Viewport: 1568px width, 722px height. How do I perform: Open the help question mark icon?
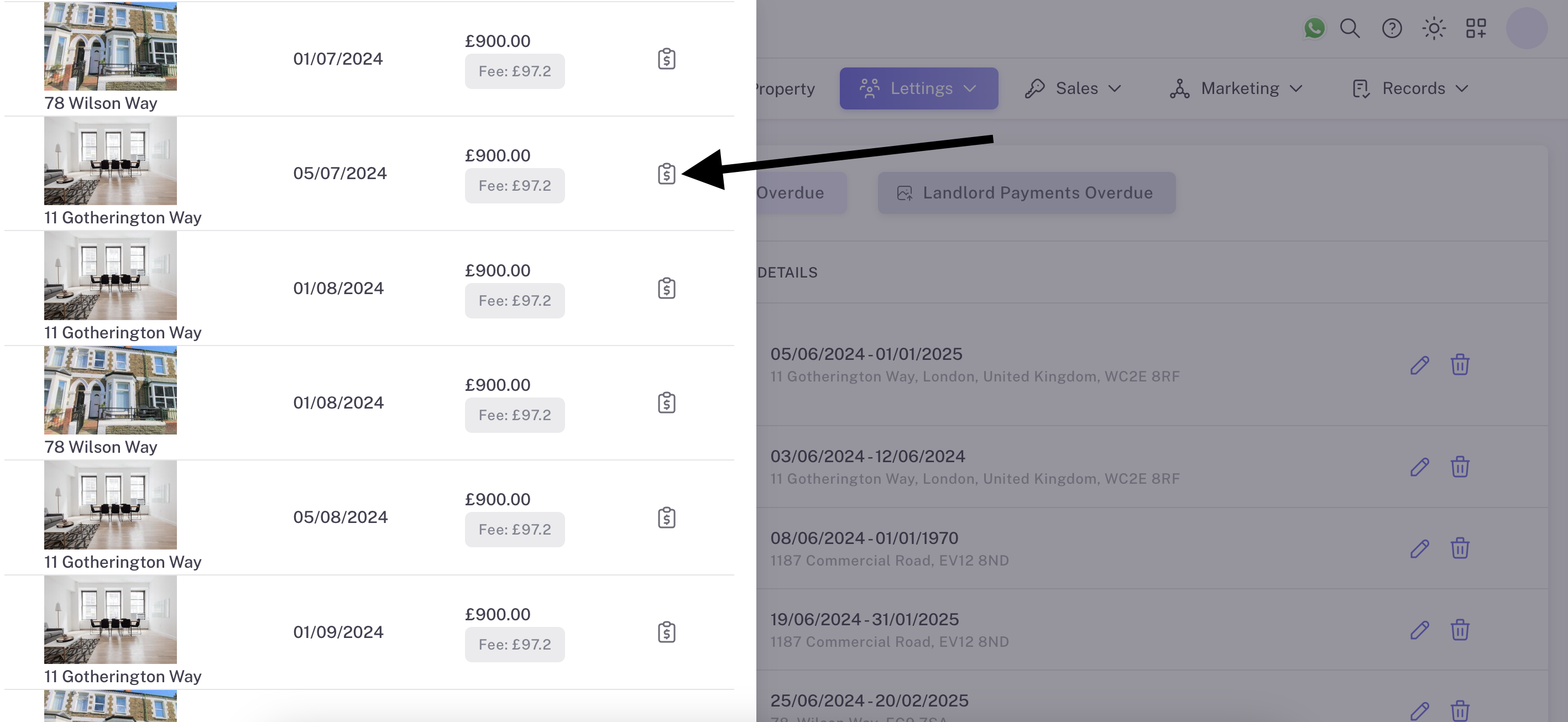(1392, 28)
